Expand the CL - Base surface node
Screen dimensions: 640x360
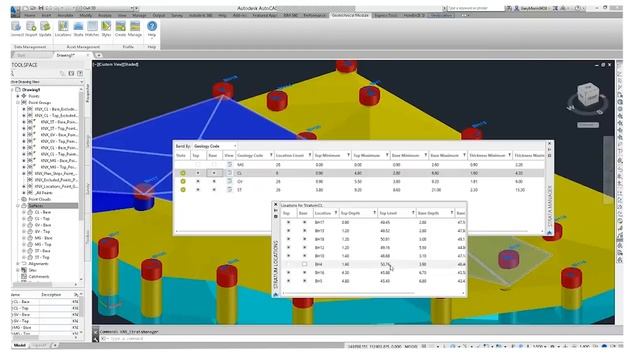coord(24,212)
